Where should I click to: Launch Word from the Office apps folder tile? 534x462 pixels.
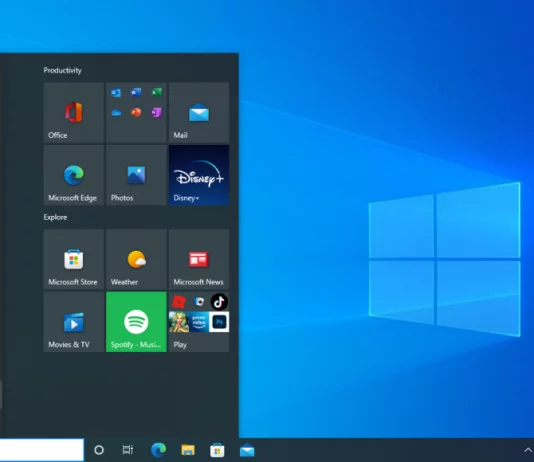point(136,92)
